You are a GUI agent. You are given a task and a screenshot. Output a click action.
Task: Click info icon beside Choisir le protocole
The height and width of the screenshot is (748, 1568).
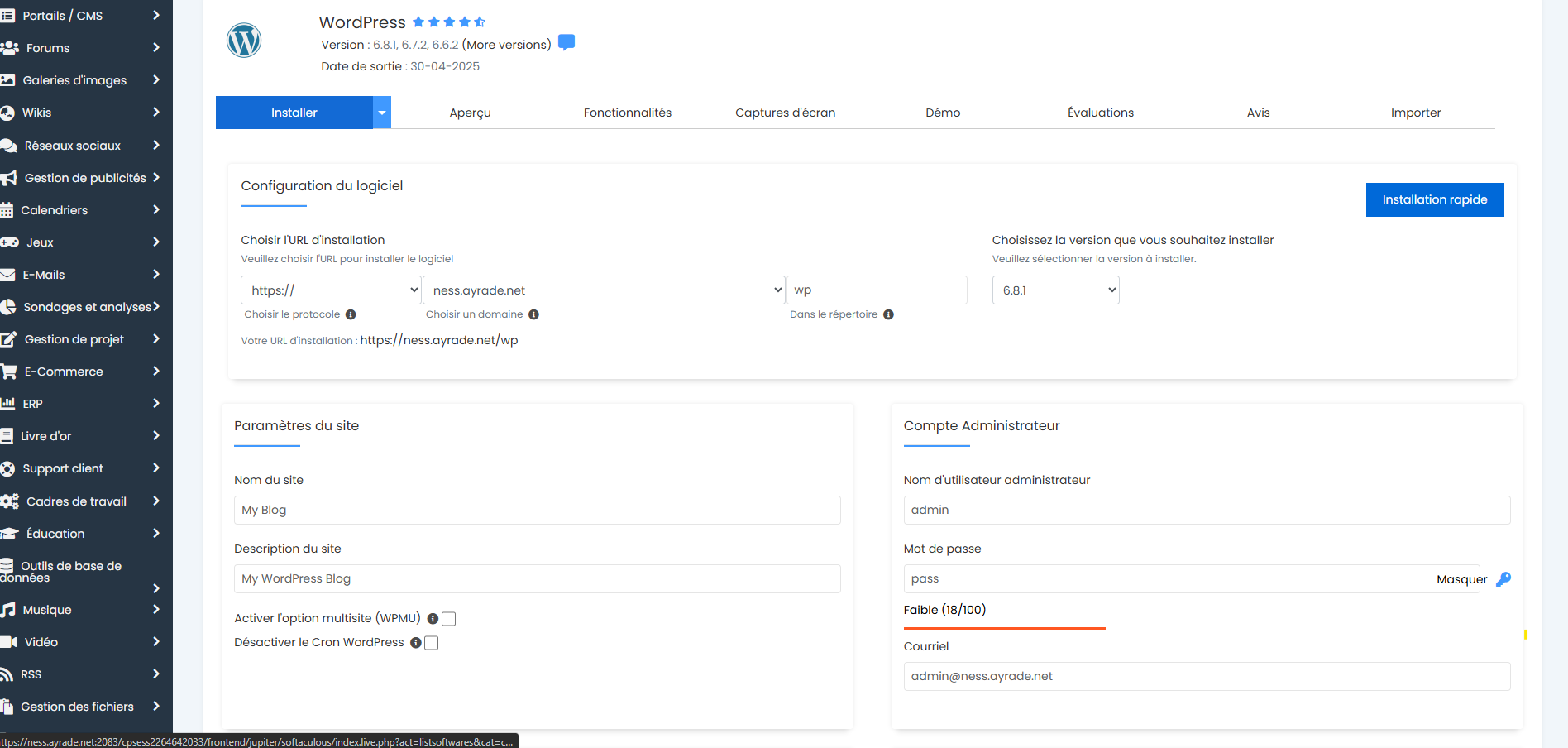coord(351,314)
